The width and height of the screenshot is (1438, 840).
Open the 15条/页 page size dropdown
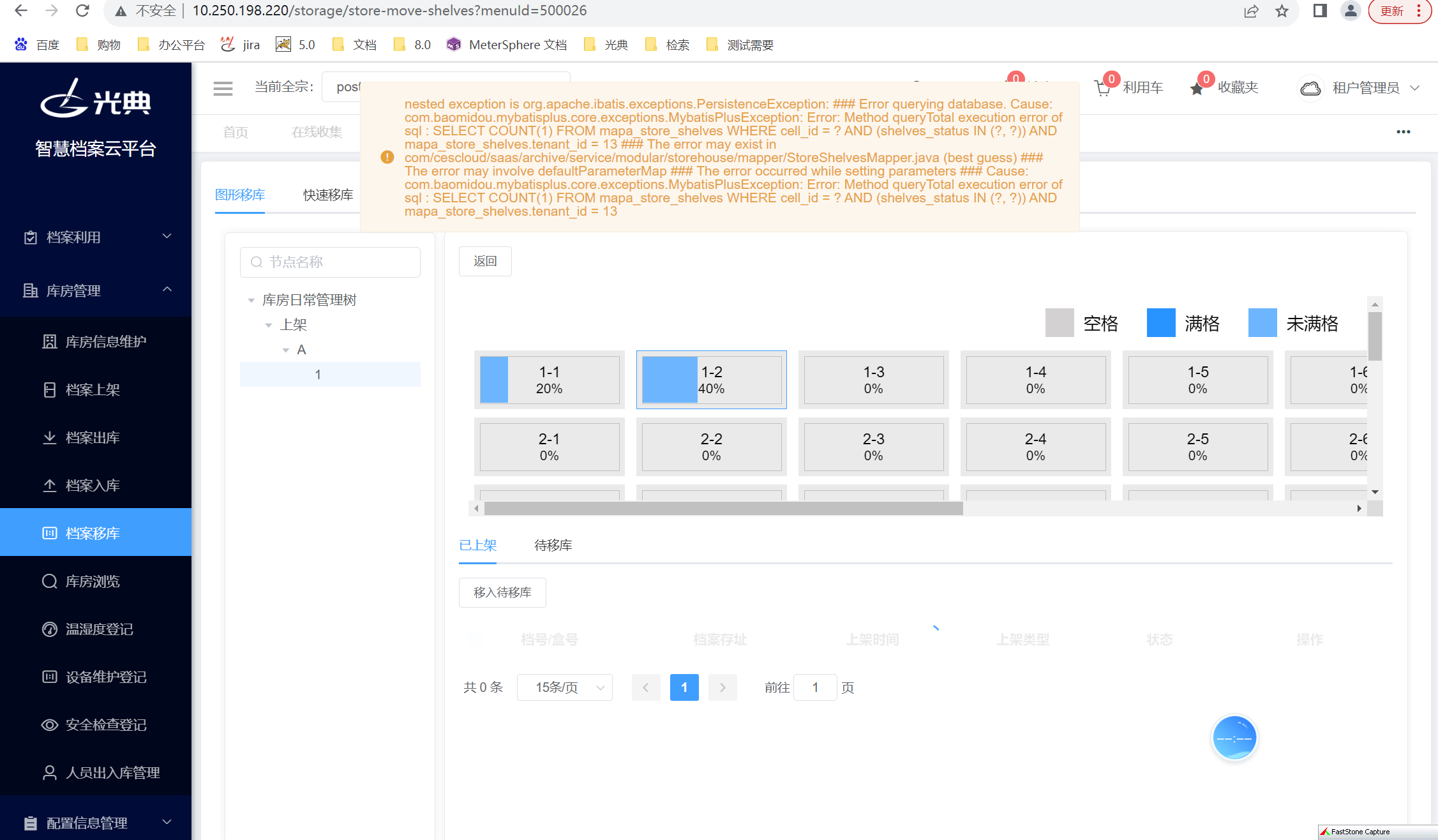pyautogui.click(x=565, y=687)
